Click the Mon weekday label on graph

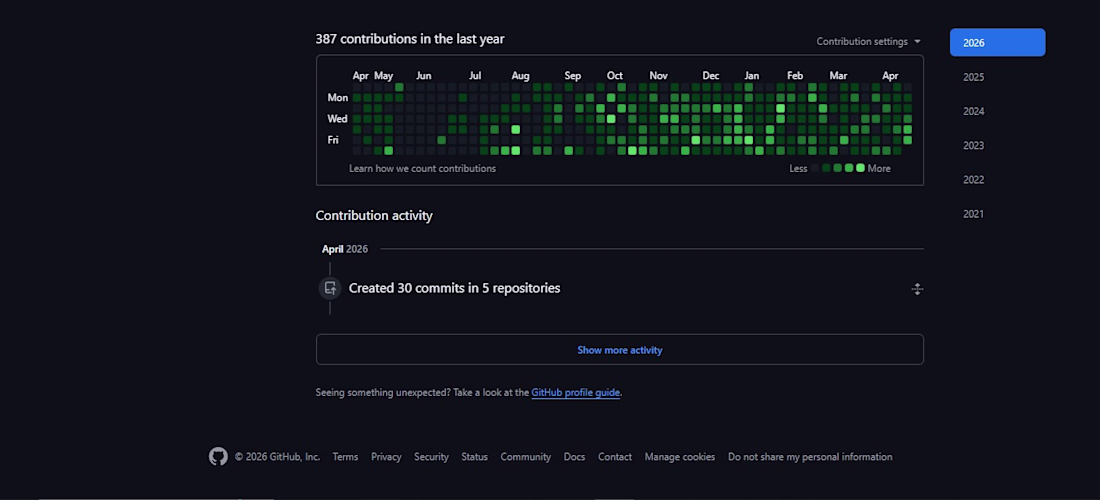[337, 97]
